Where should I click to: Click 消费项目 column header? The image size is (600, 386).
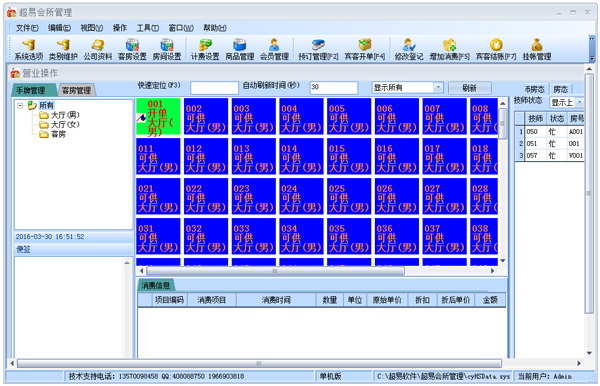tap(212, 300)
